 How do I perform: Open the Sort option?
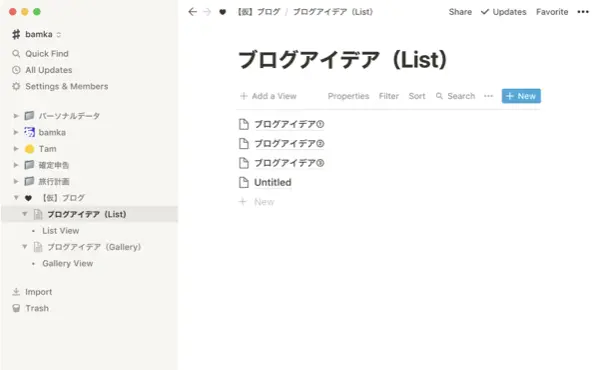click(x=417, y=96)
